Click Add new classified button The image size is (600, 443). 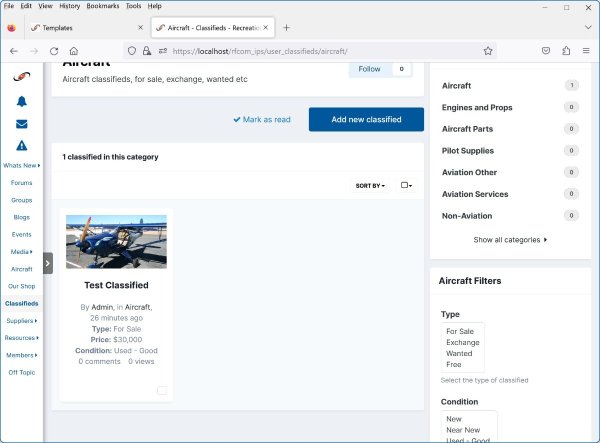366,119
